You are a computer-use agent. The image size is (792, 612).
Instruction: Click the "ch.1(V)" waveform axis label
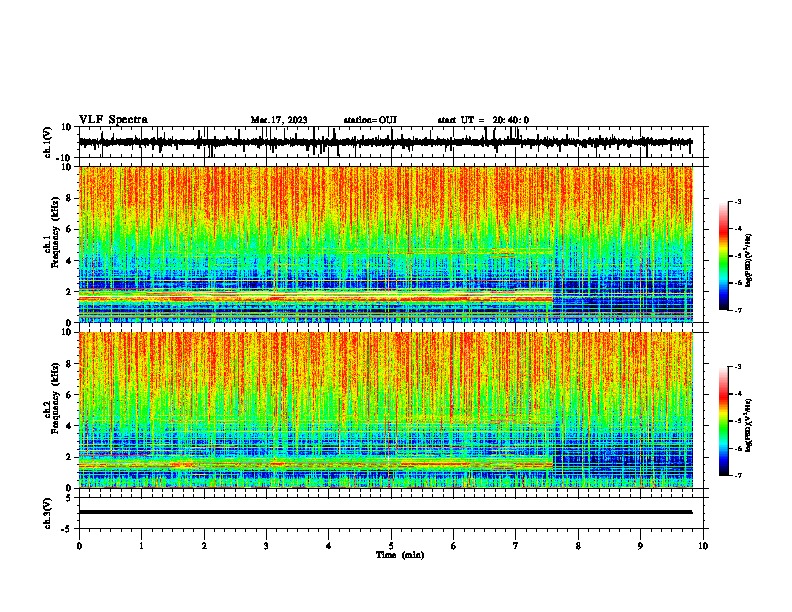pos(48,142)
